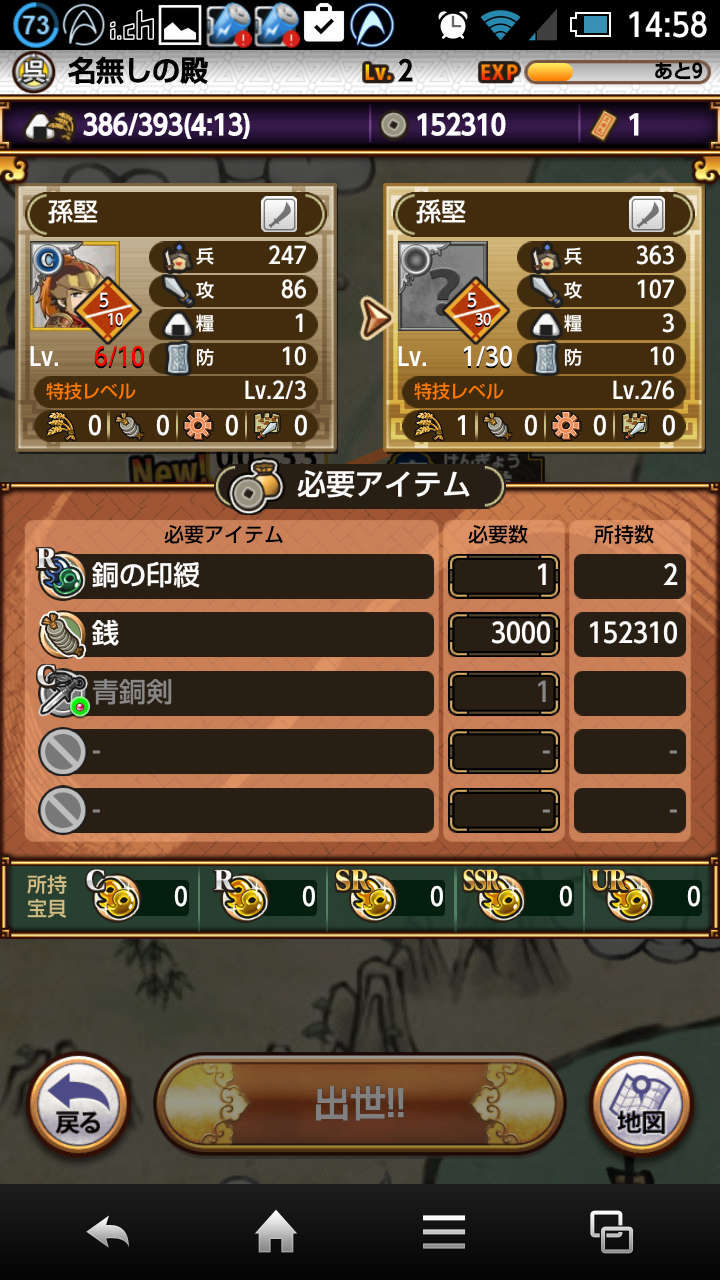The height and width of the screenshot is (1280, 720).
Task: Tap the 戻る back arrow button
Action: pyautogui.click(x=78, y=1105)
